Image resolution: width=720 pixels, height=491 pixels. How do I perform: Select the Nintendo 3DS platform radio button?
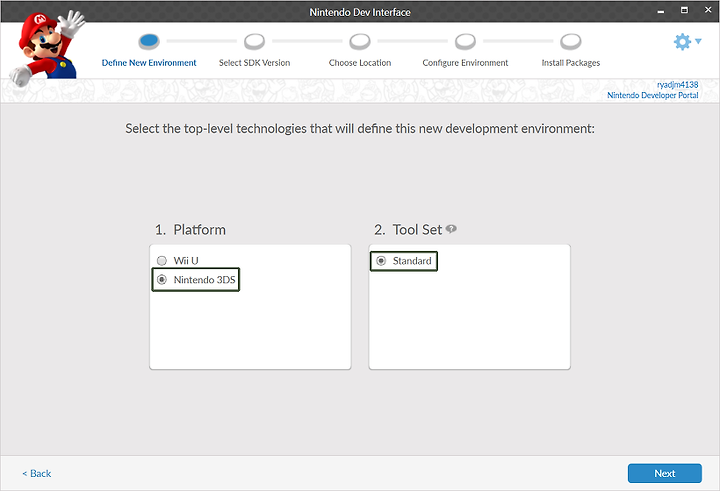(x=162, y=280)
